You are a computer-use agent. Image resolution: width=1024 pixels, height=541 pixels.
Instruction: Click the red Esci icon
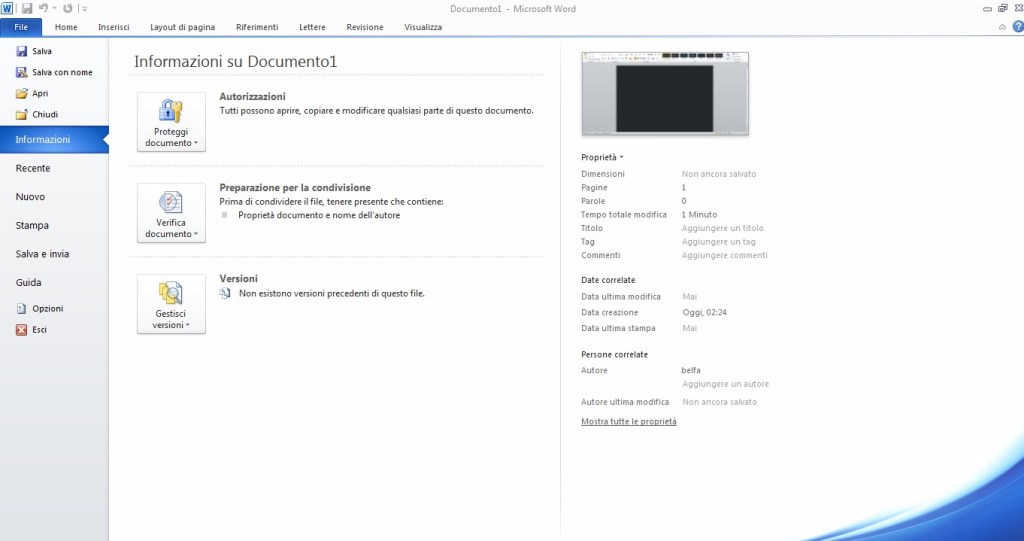point(22,330)
